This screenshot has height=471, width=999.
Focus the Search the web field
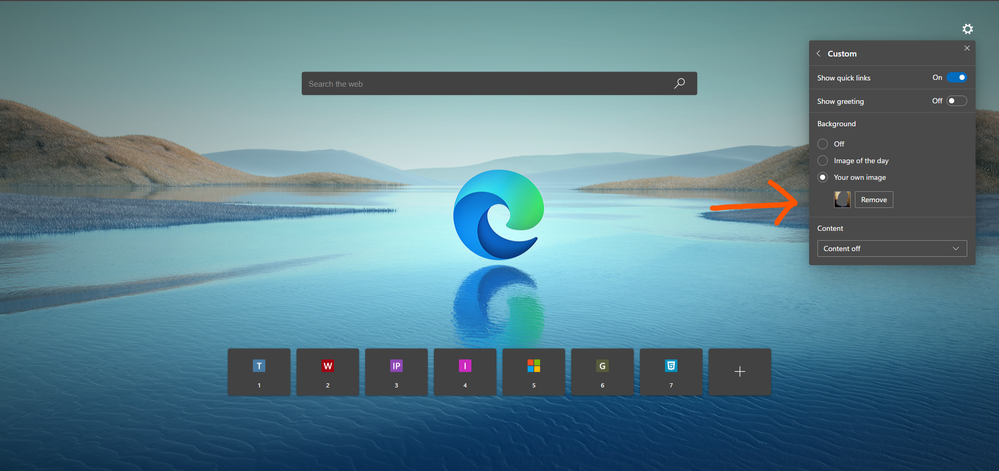point(499,83)
